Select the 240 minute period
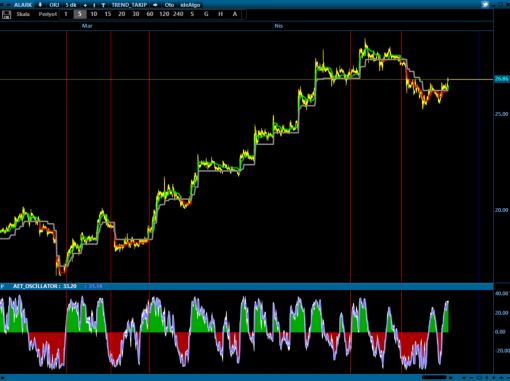 tap(178, 14)
